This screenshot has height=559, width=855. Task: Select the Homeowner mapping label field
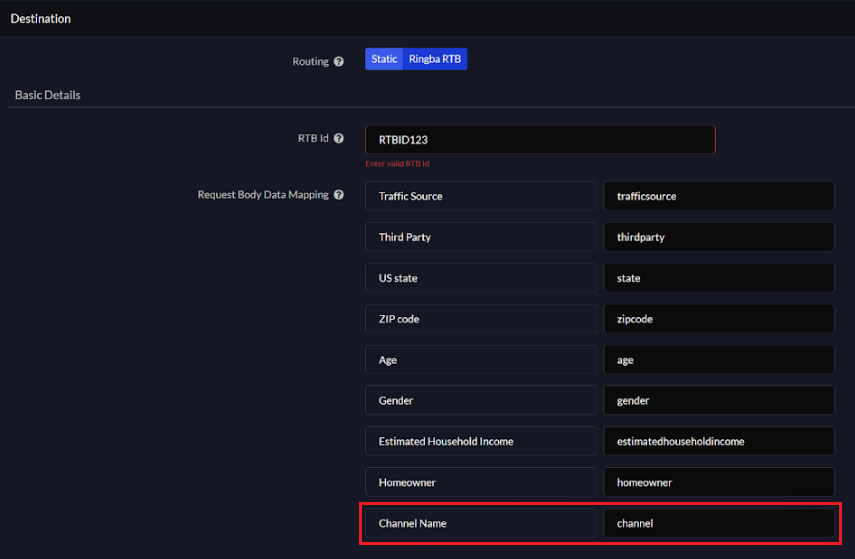point(480,482)
